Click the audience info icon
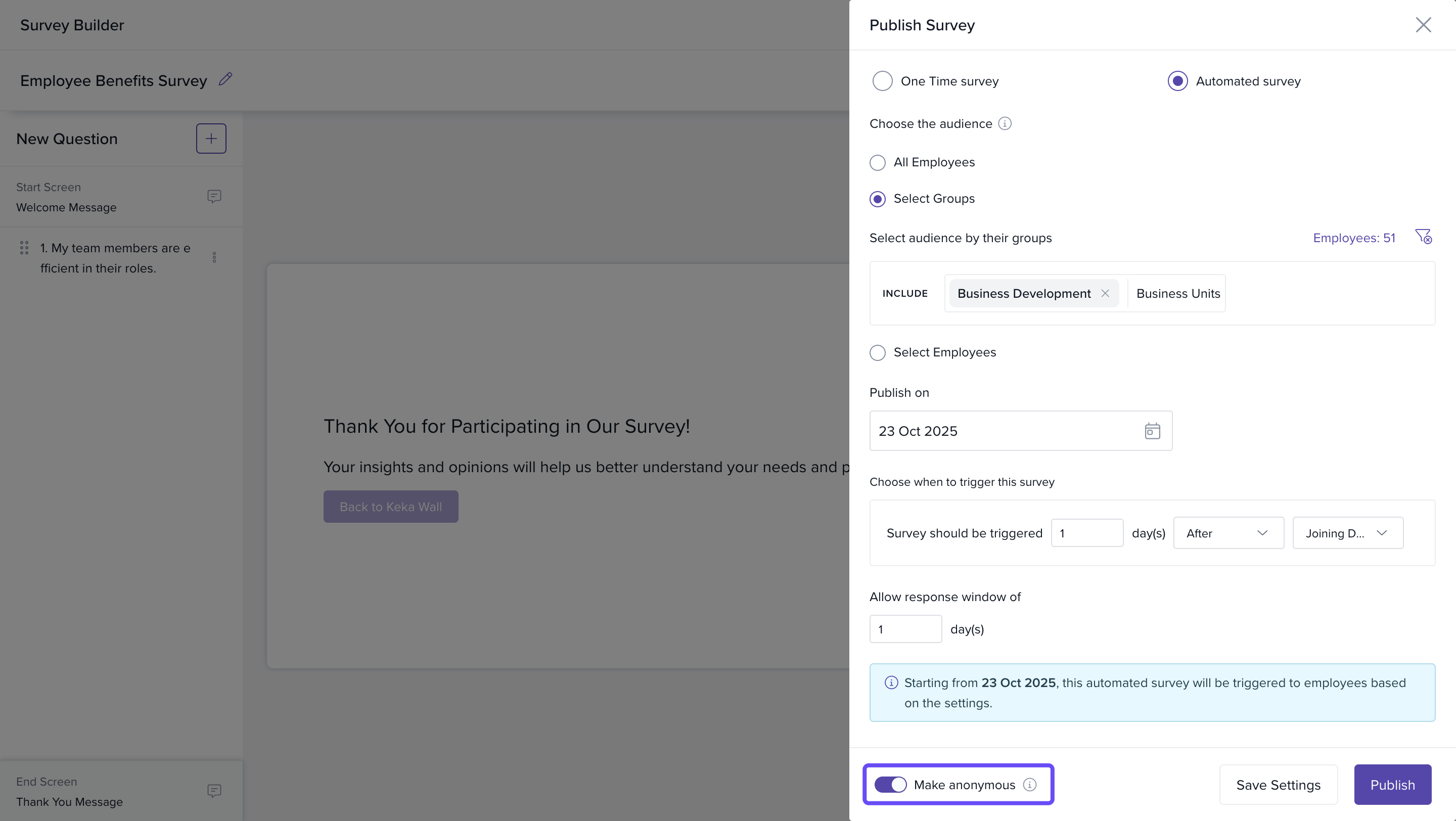The image size is (1456, 821). pos(1005,123)
